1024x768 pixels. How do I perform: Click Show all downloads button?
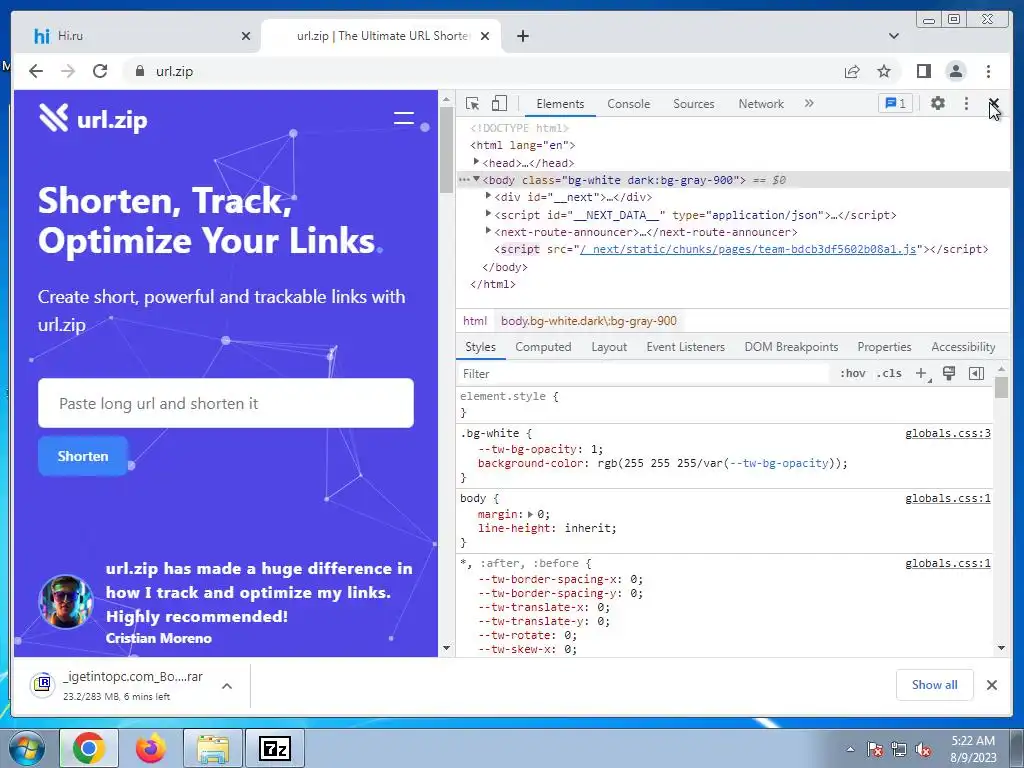click(x=935, y=684)
